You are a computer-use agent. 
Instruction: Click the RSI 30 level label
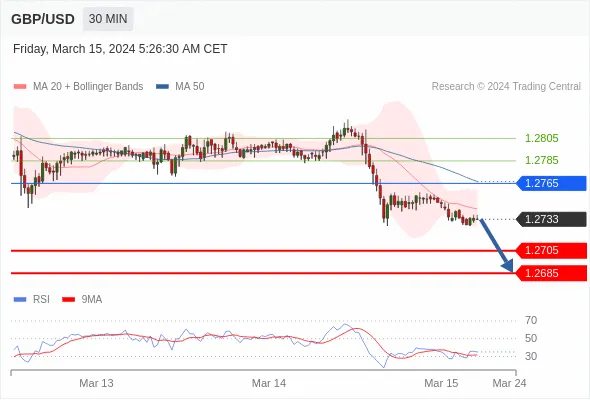point(531,356)
